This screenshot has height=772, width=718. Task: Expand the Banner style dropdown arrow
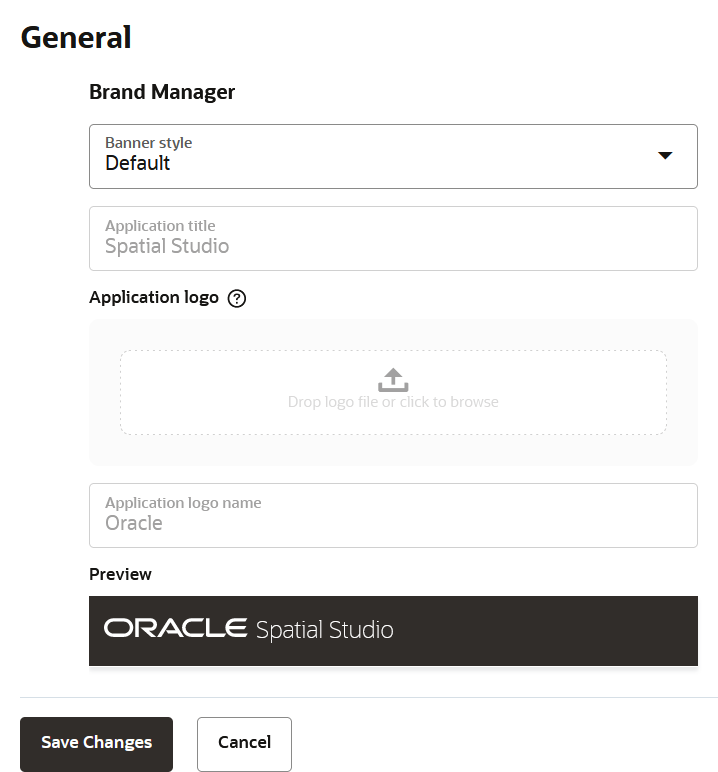click(x=665, y=155)
